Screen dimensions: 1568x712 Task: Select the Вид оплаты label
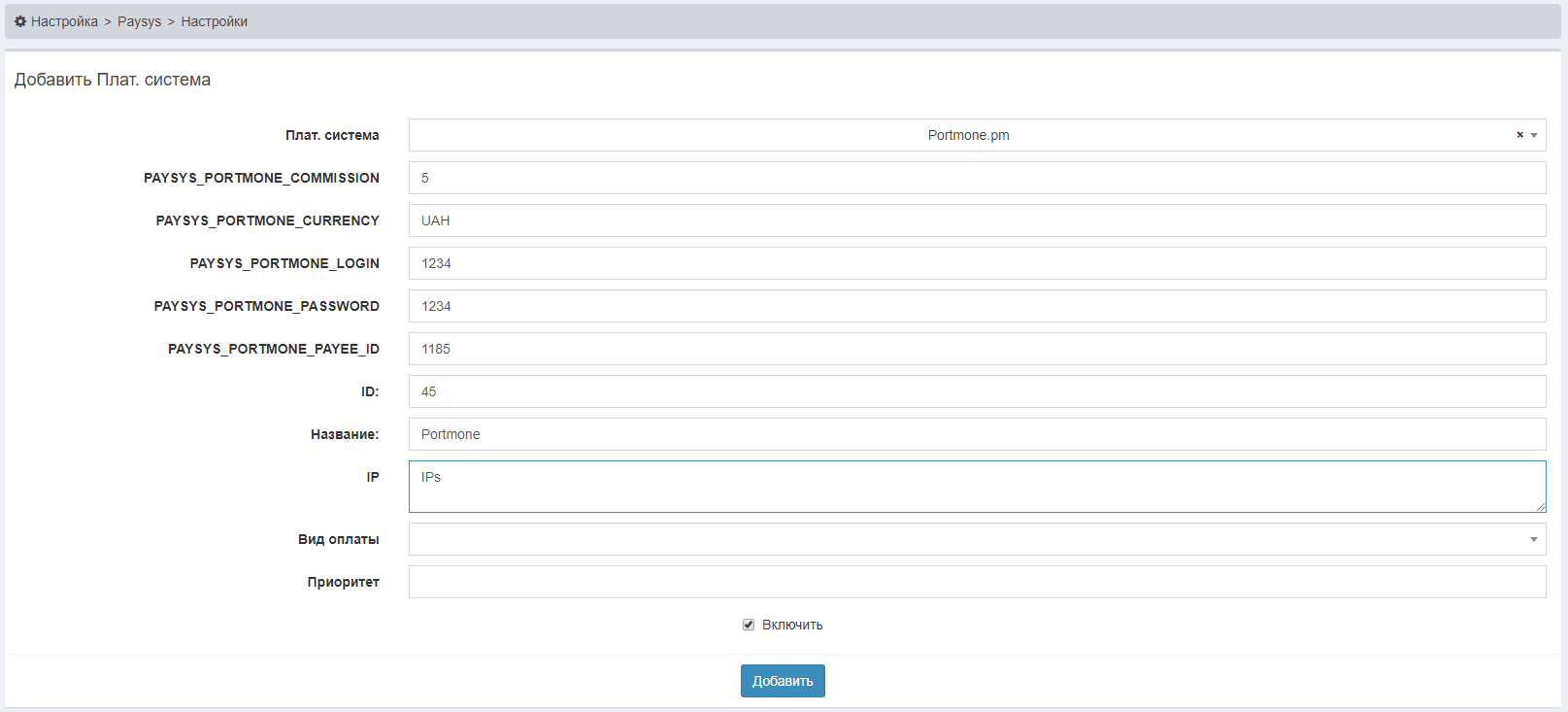pos(339,539)
